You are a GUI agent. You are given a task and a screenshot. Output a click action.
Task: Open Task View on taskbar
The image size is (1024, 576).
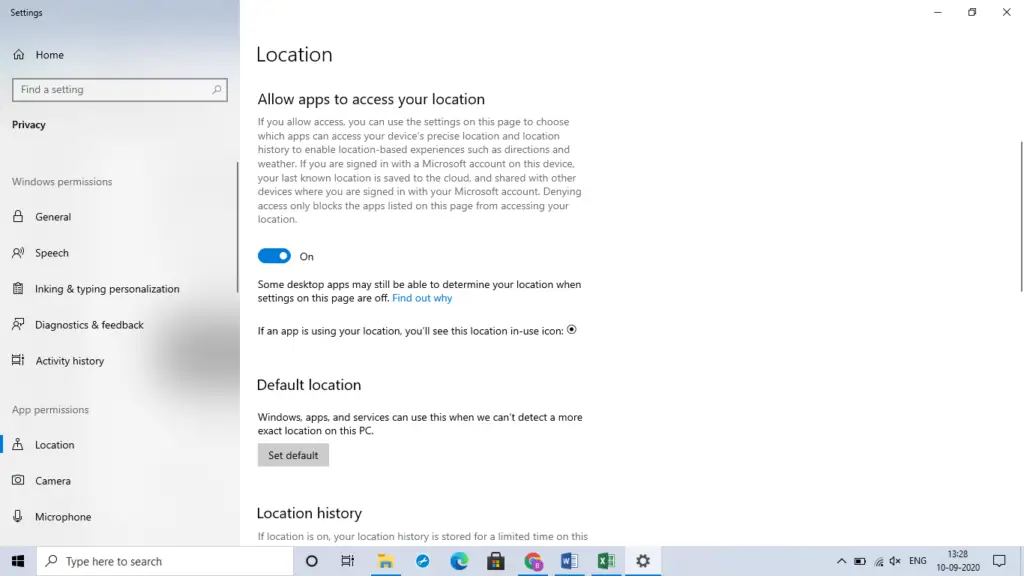pyautogui.click(x=347, y=561)
